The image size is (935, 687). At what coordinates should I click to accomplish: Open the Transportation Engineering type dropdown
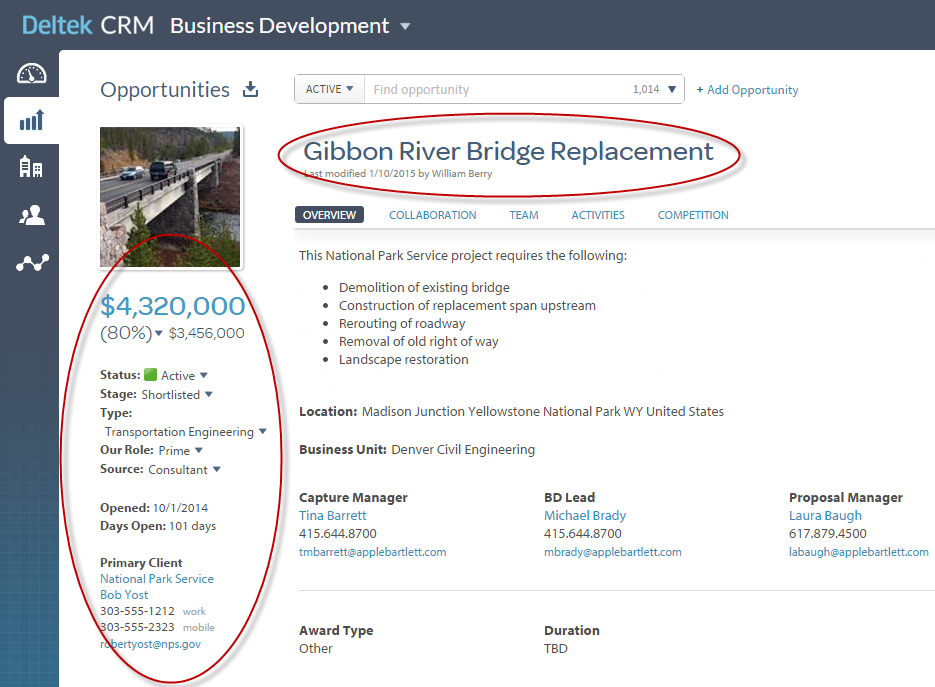[263, 432]
